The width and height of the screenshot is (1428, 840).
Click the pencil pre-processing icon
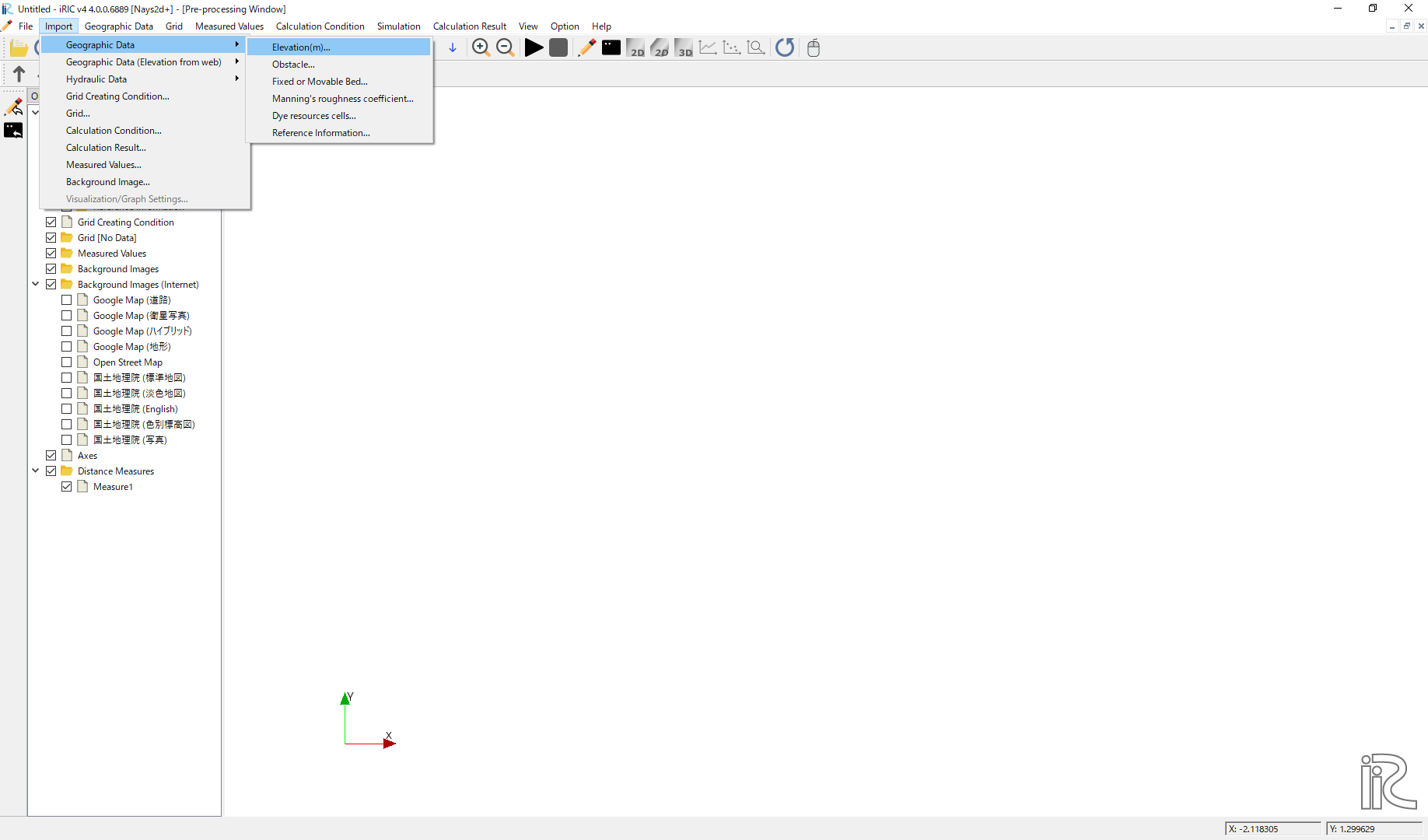pyautogui.click(x=587, y=47)
